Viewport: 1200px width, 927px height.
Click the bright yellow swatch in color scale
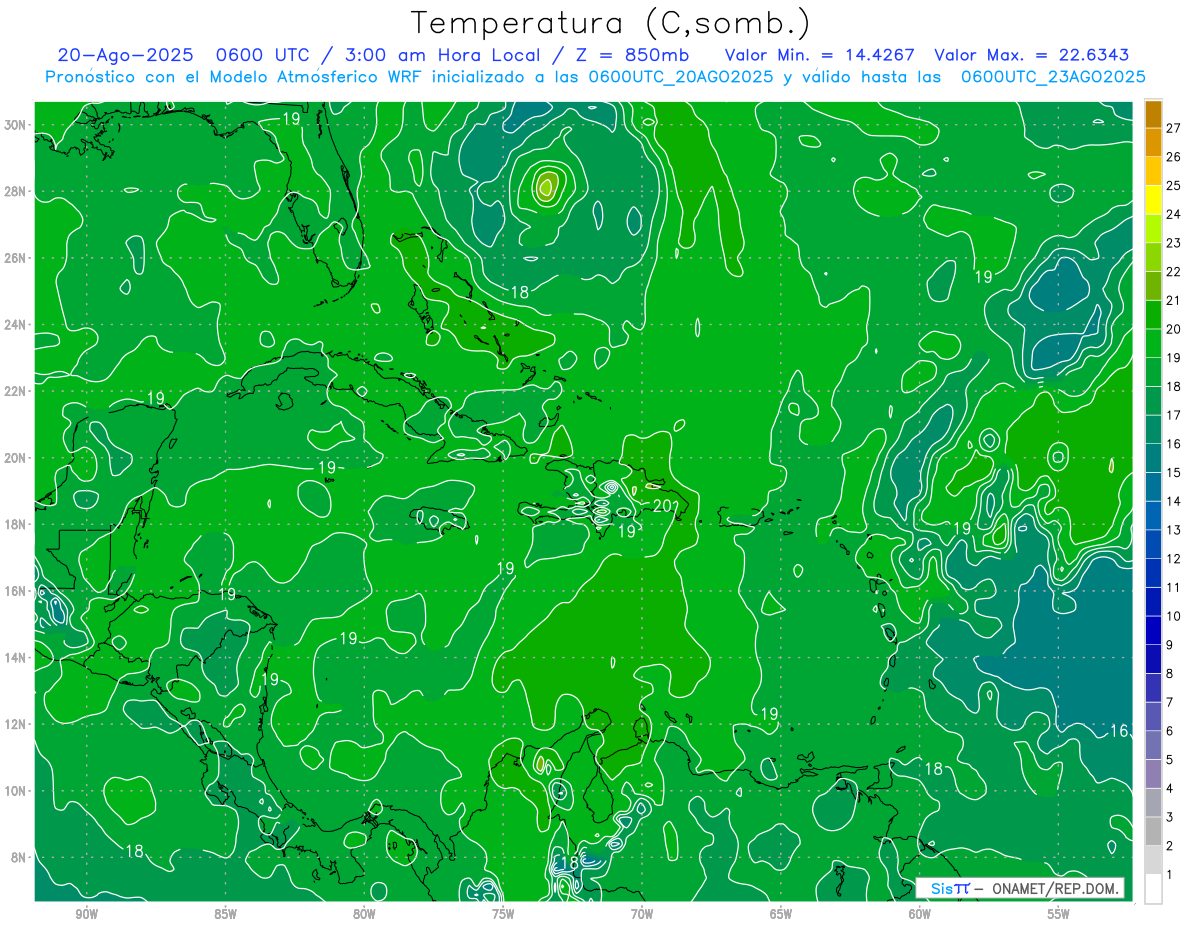pyautogui.click(x=1153, y=200)
